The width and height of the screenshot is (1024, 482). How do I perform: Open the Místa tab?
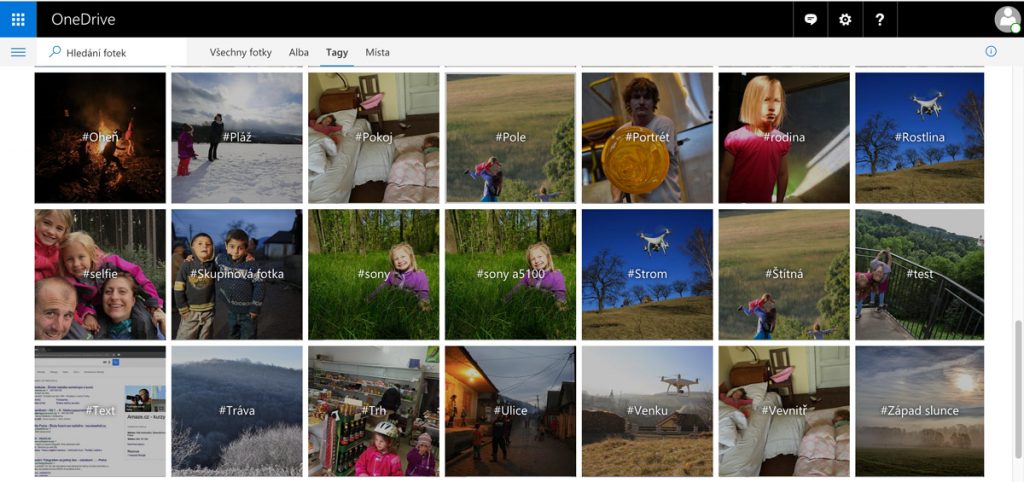pyautogui.click(x=377, y=53)
